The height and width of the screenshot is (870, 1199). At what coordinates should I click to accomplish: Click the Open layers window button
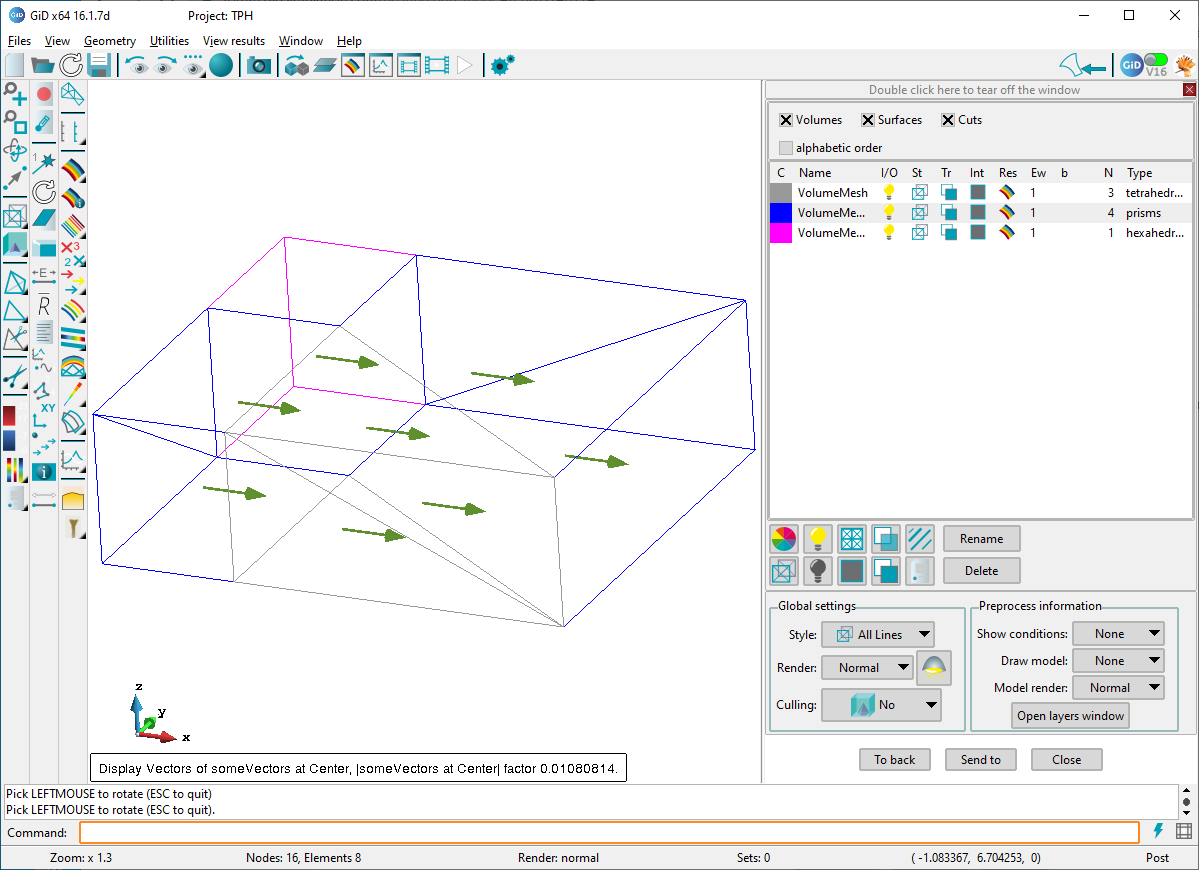coord(1070,716)
